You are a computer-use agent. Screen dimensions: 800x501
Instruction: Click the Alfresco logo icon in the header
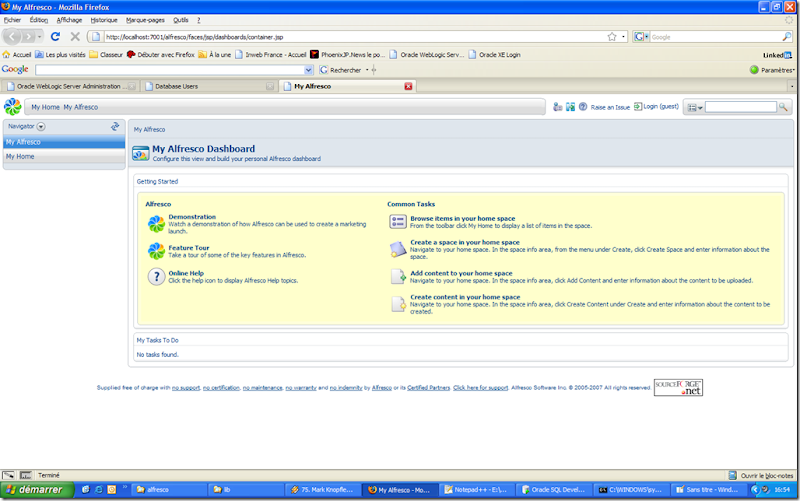point(12,107)
